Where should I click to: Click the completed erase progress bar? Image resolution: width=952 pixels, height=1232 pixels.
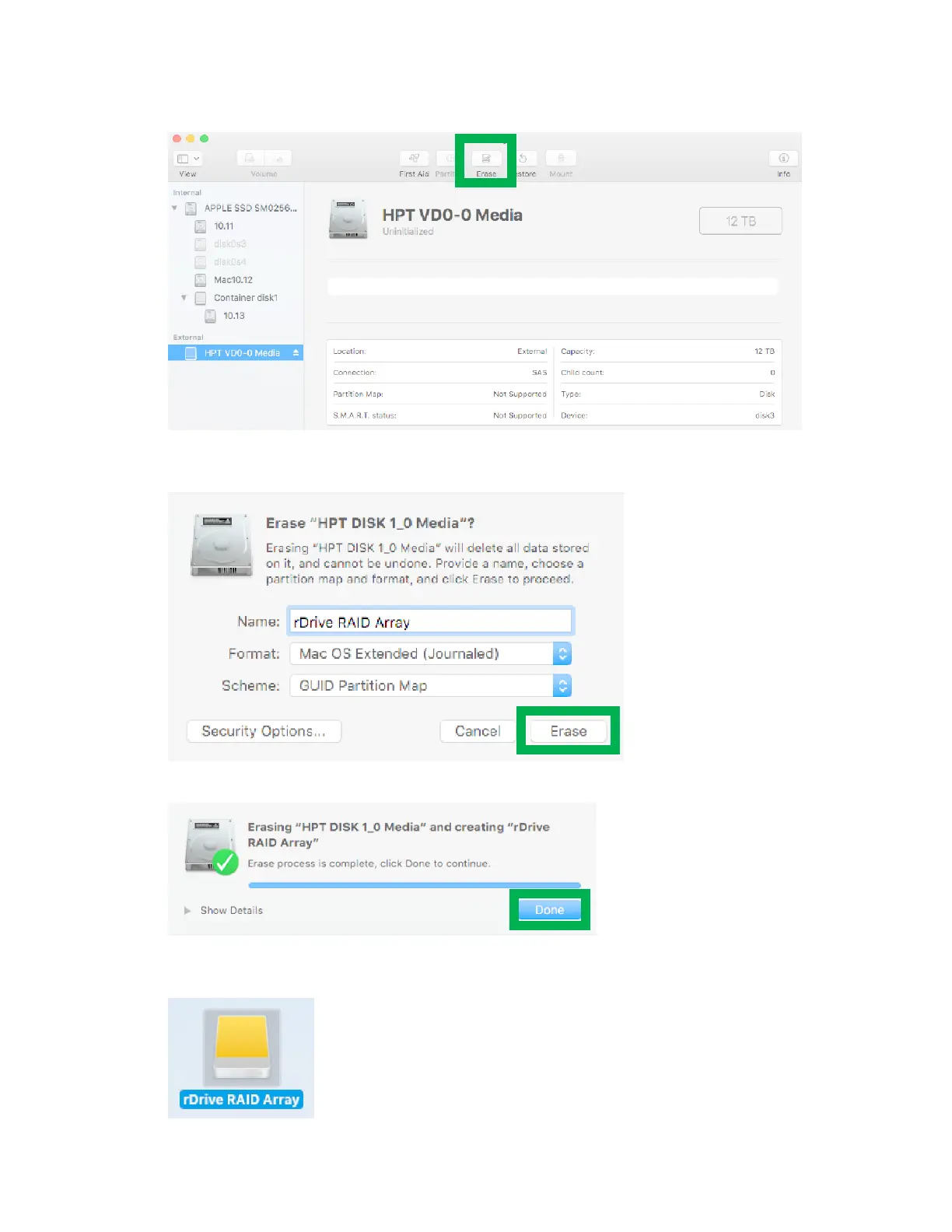pyautogui.click(x=415, y=885)
